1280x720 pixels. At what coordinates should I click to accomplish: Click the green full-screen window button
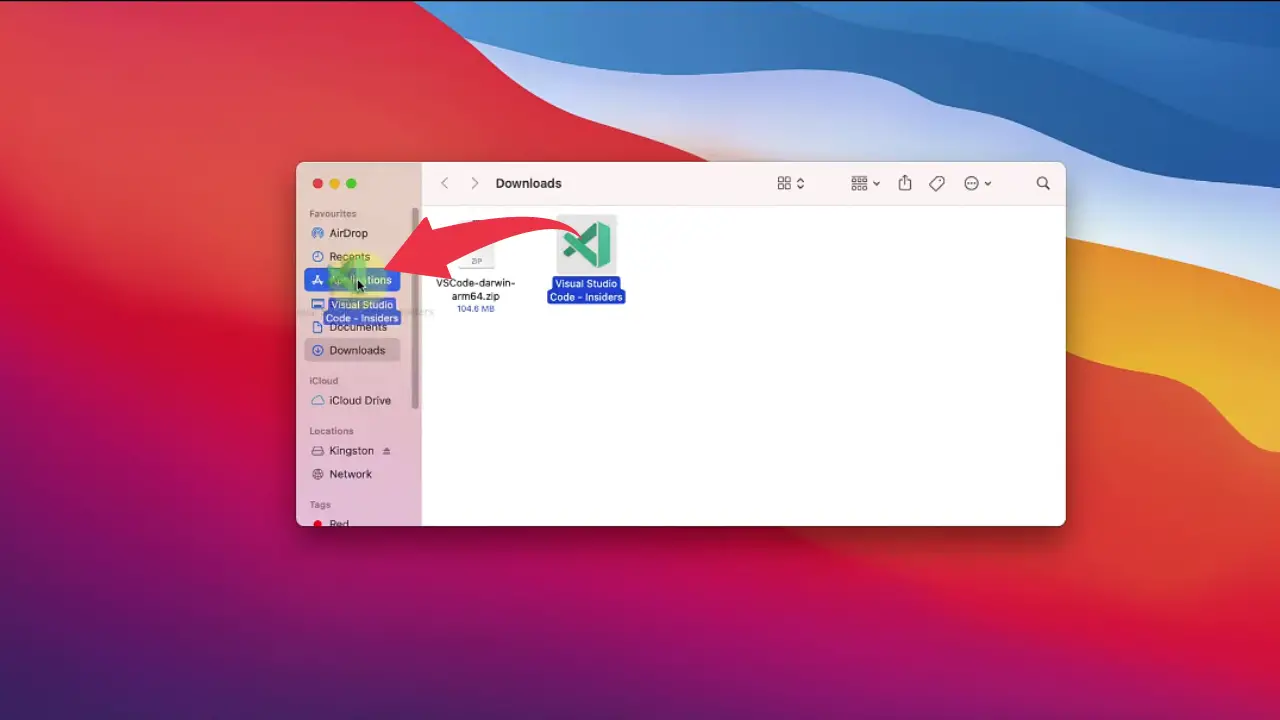coord(351,183)
